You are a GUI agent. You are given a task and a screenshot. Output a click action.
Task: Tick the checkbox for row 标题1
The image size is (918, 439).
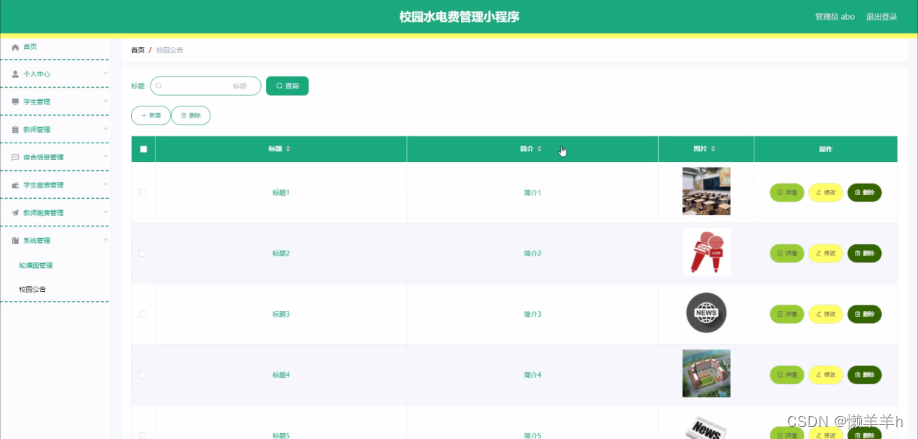point(142,193)
